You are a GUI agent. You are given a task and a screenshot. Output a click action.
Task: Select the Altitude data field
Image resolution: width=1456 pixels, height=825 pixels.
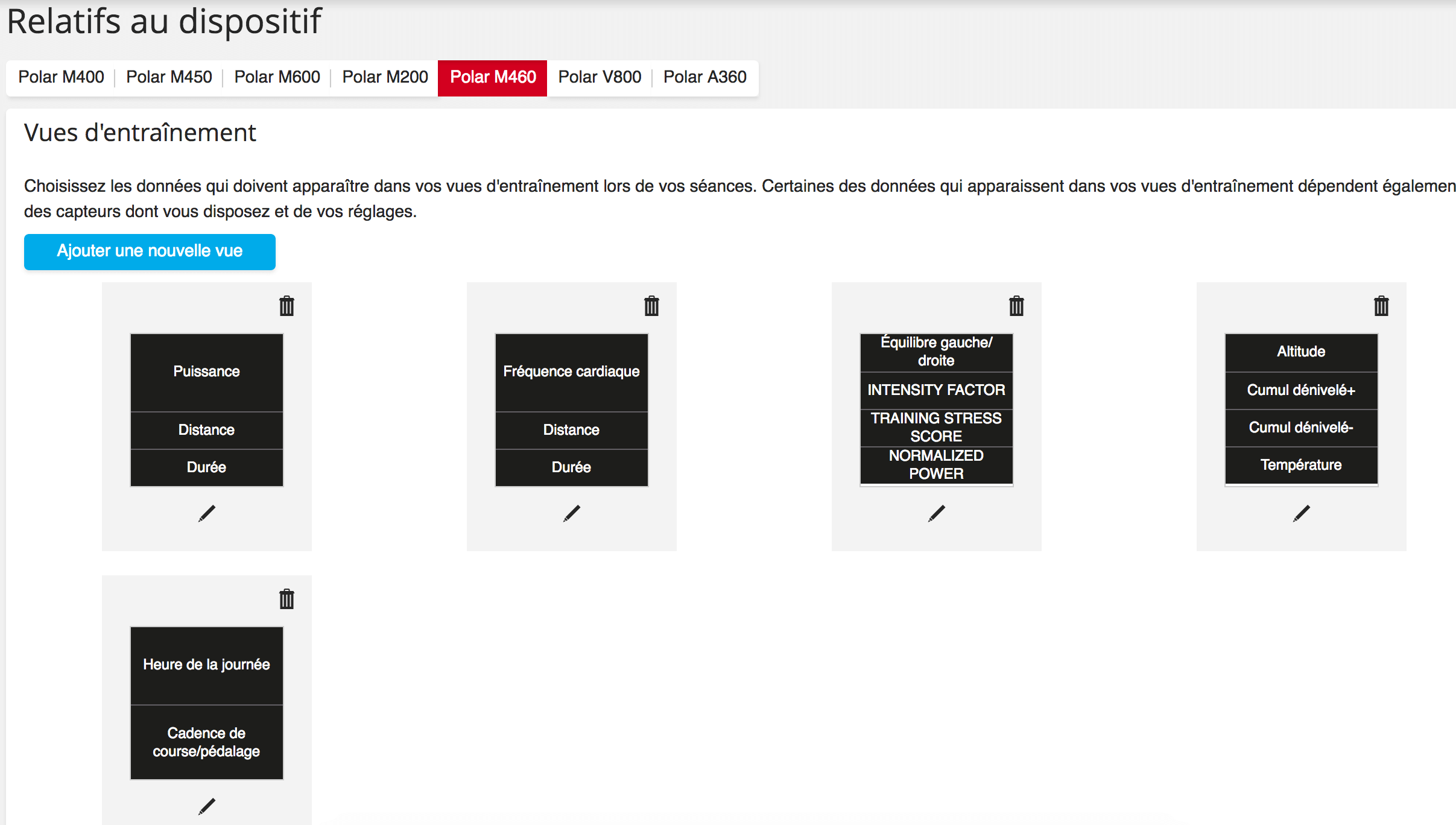click(1302, 352)
